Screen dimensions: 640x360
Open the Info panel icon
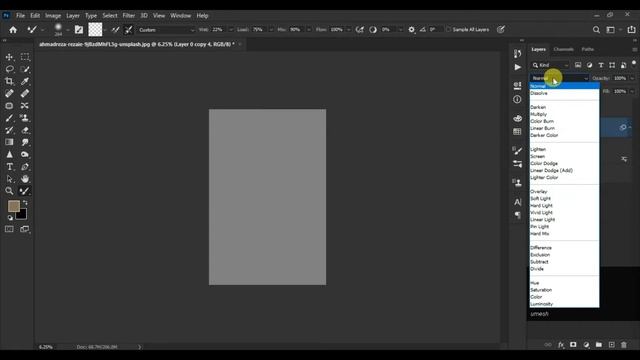pos(517,99)
